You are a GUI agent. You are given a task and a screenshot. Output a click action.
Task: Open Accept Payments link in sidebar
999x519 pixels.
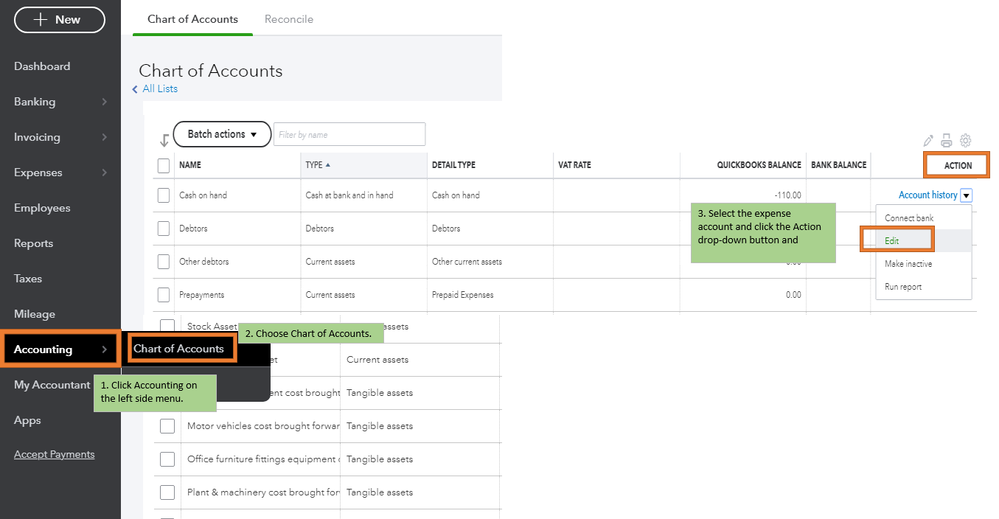[x=54, y=455]
